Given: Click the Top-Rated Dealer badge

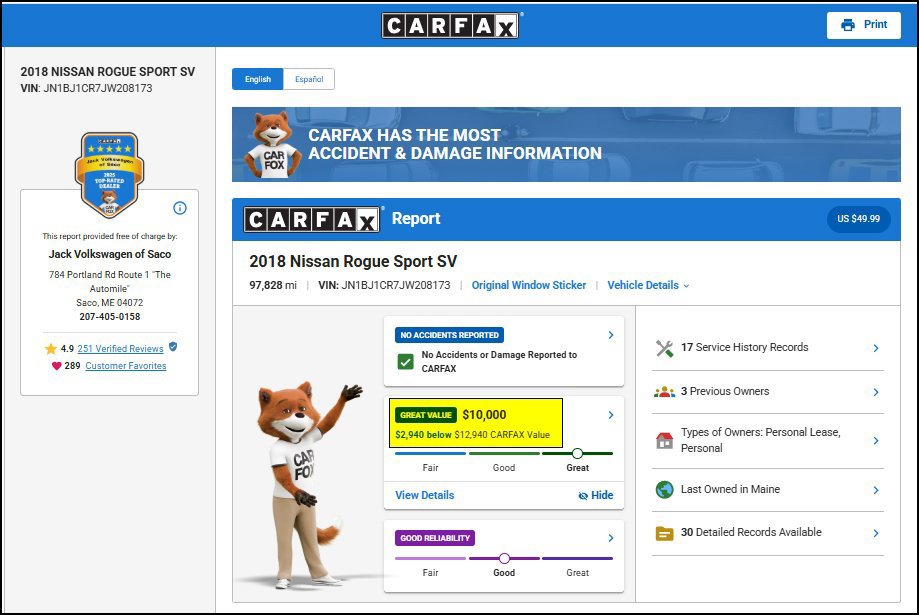Looking at the screenshot, I should point(109,175).
